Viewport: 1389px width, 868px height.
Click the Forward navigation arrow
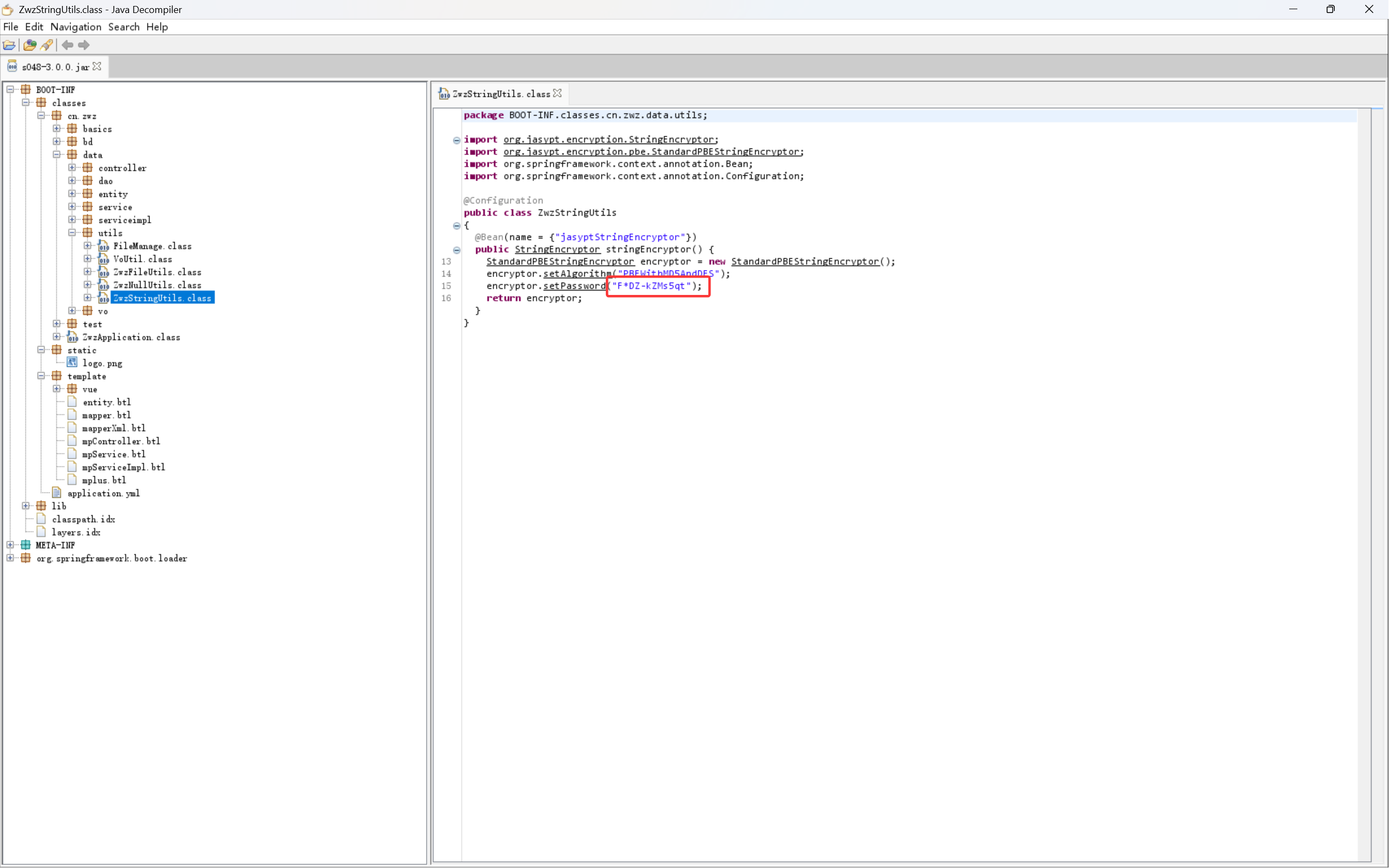point(84,45)
